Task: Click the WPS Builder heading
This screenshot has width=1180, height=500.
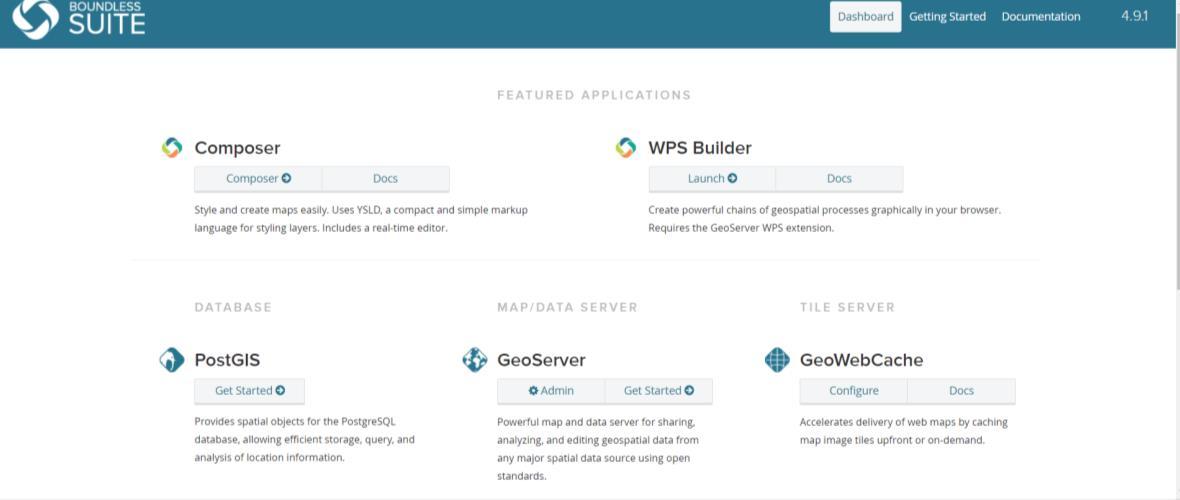Action: [700, 148]
